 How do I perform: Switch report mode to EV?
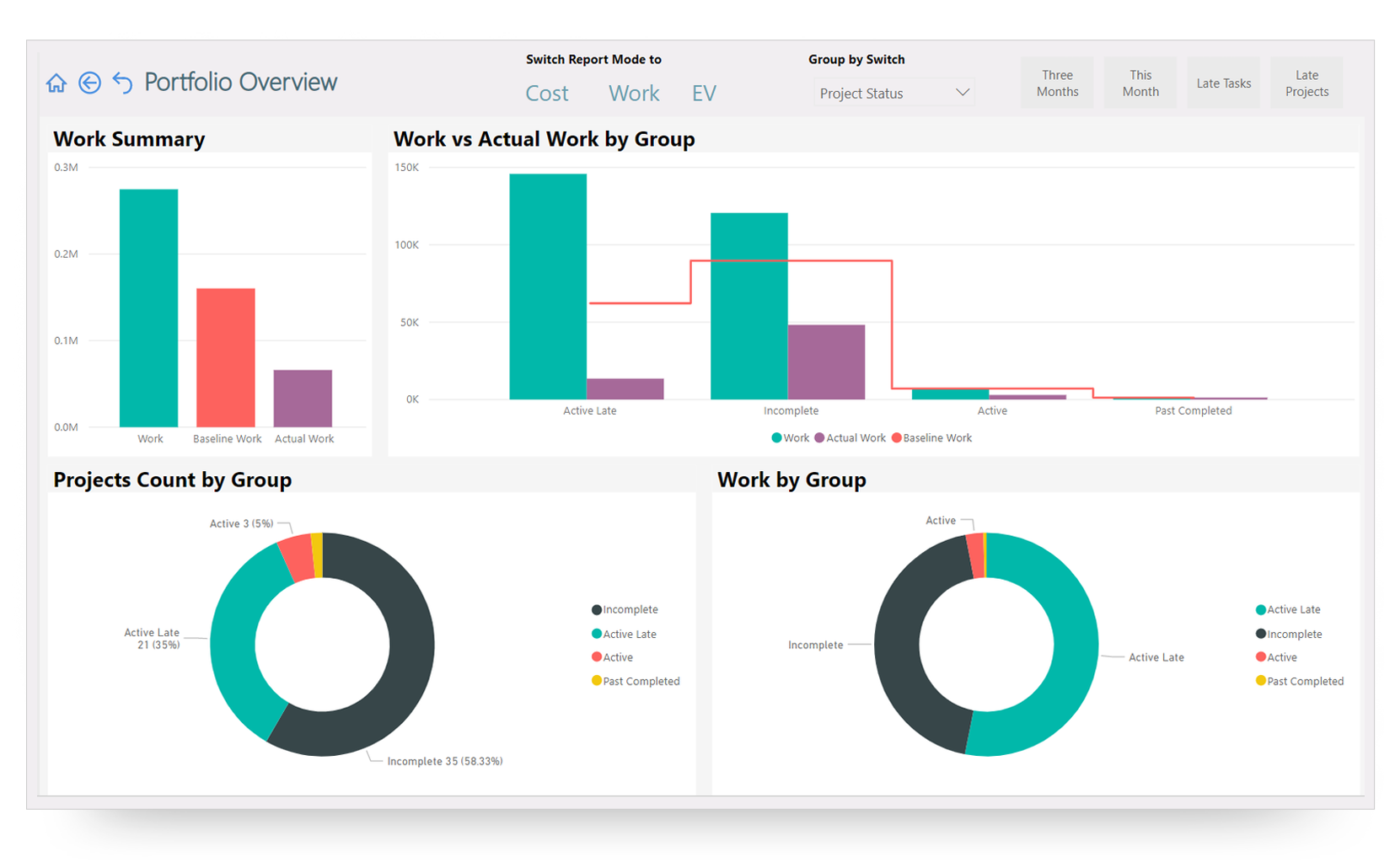704,94
